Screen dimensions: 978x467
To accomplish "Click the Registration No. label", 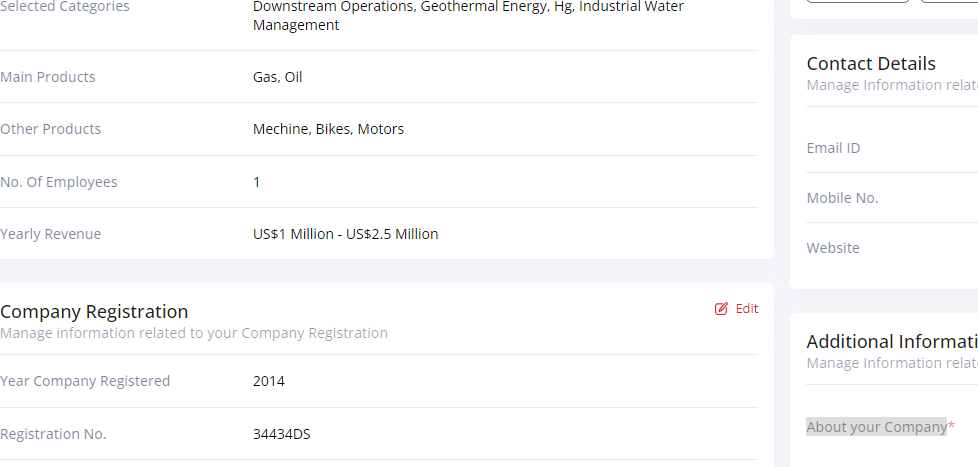I will (x=53, y=434).
